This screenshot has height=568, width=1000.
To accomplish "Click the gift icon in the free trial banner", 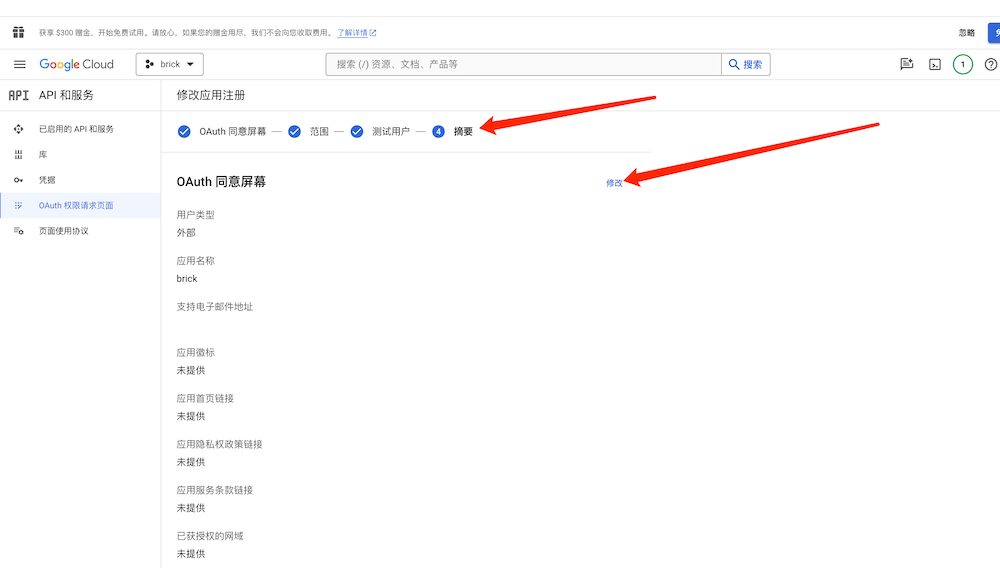I will (18, 32).
